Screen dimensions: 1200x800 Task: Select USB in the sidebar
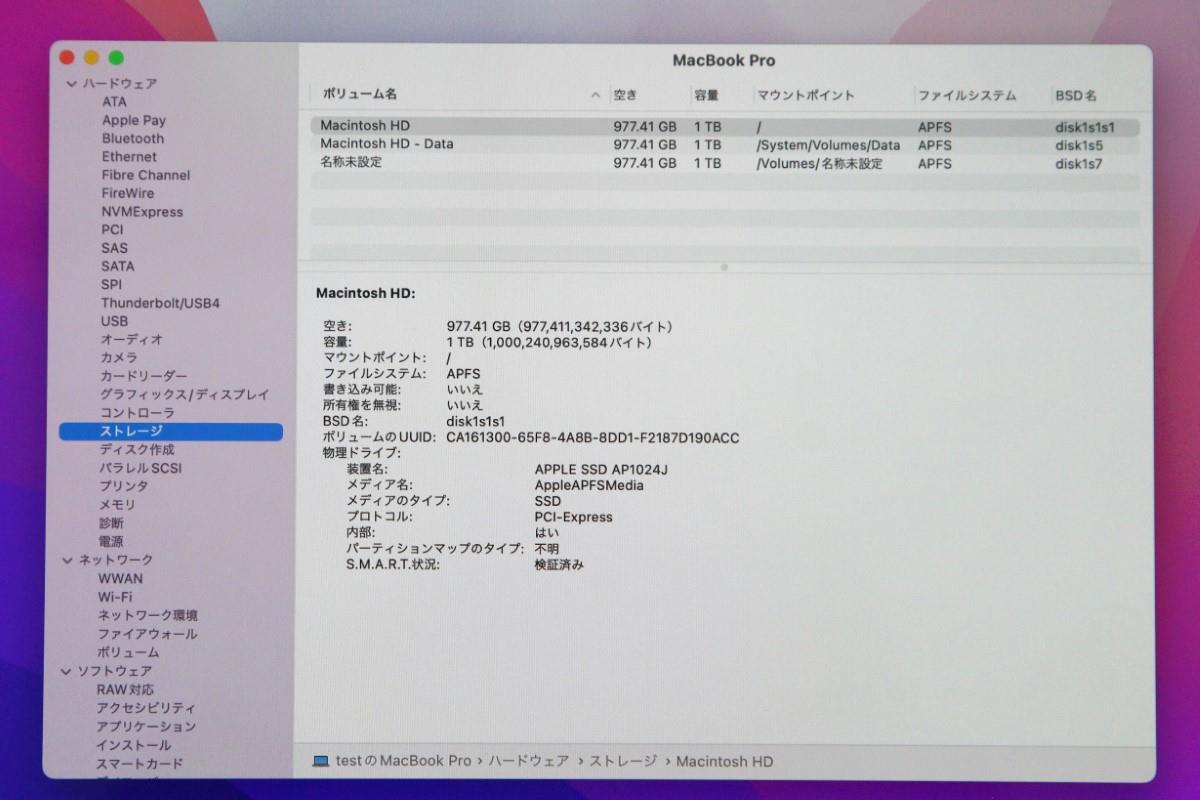[114, 321]
